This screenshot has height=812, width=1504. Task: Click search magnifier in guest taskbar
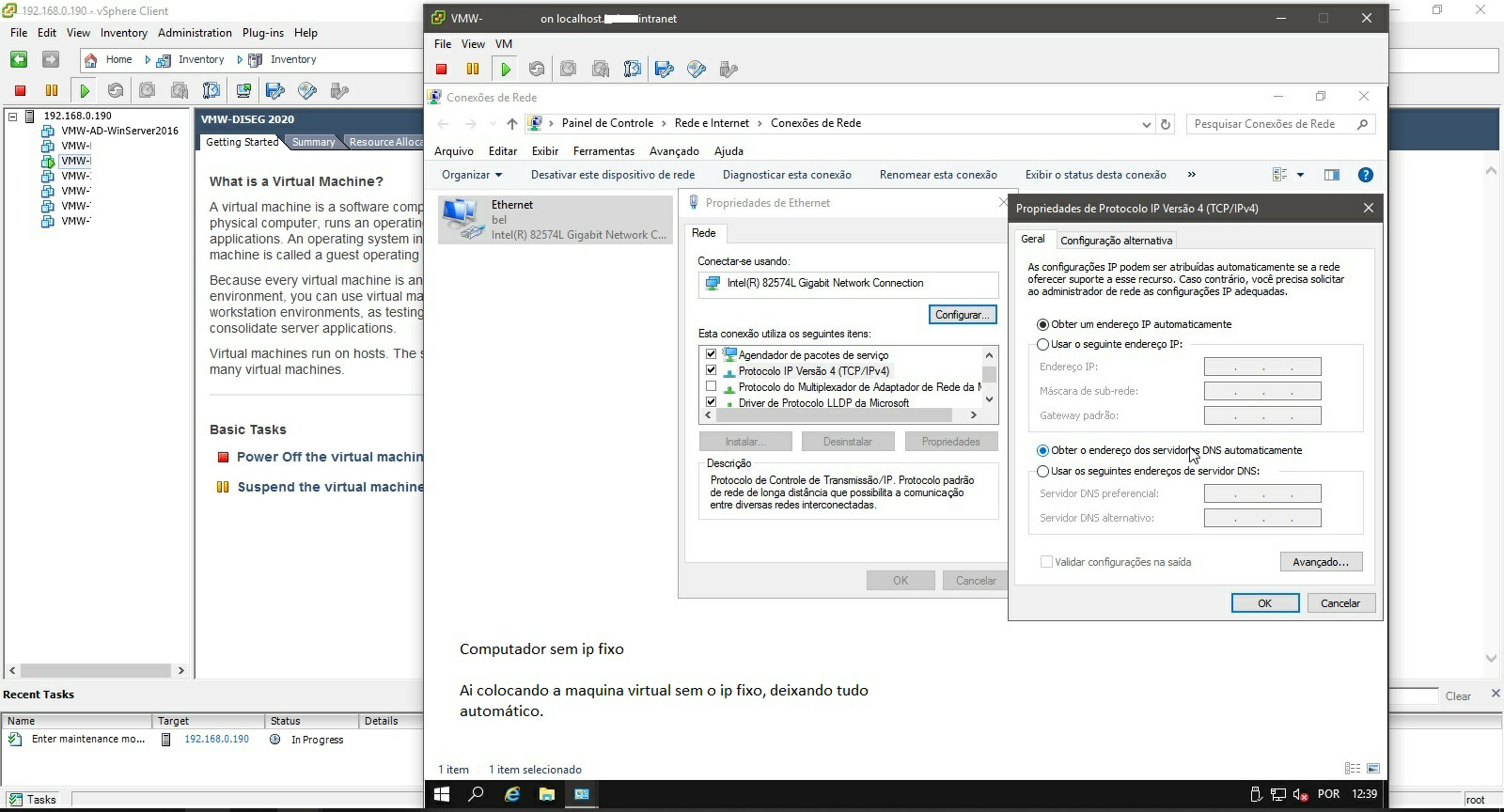(476, 794)
